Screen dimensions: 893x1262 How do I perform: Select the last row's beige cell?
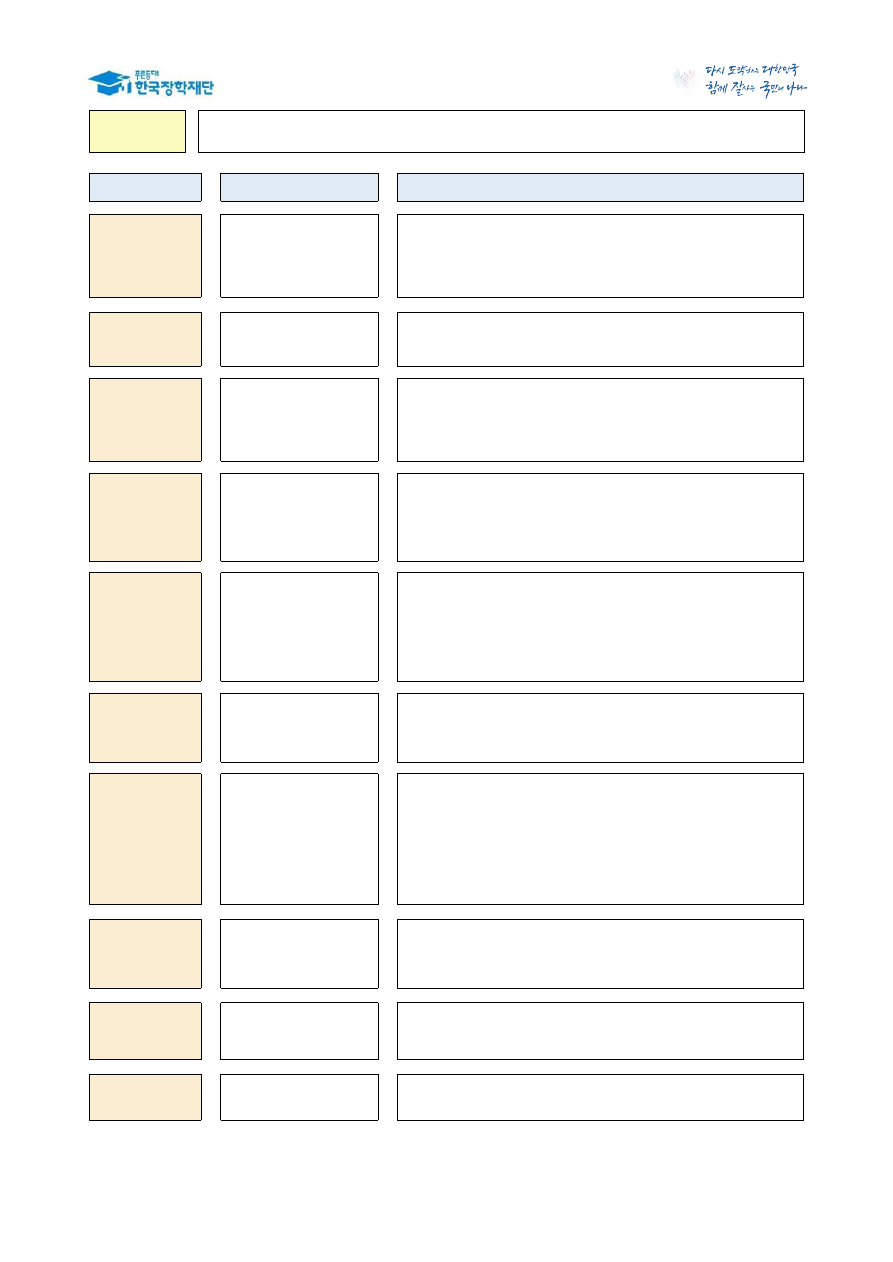145,1097
